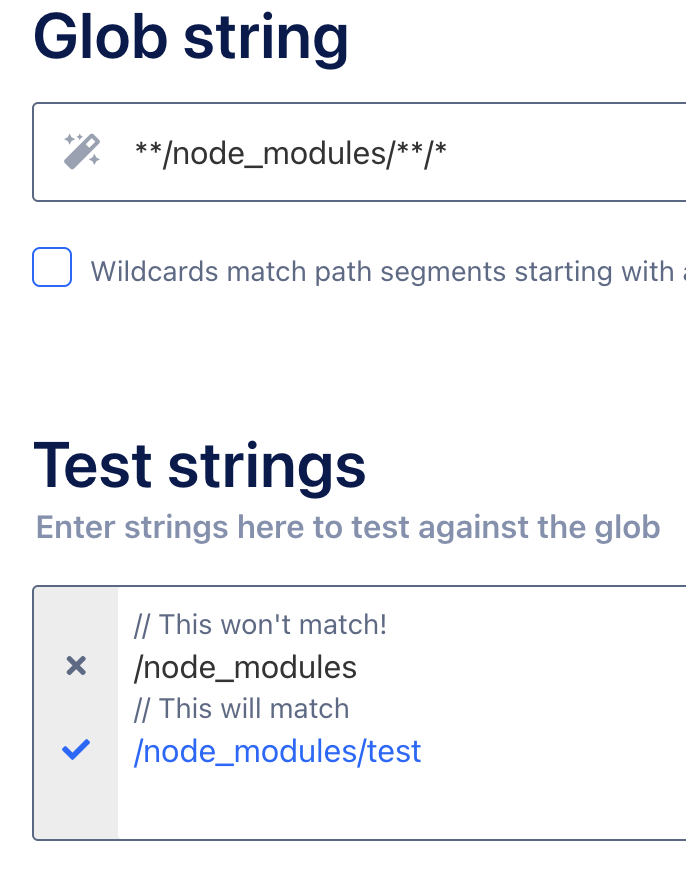Screen dimensions: 686x874
Task: Click the "// This won't match!" comment line
Action: click(260, 625)
